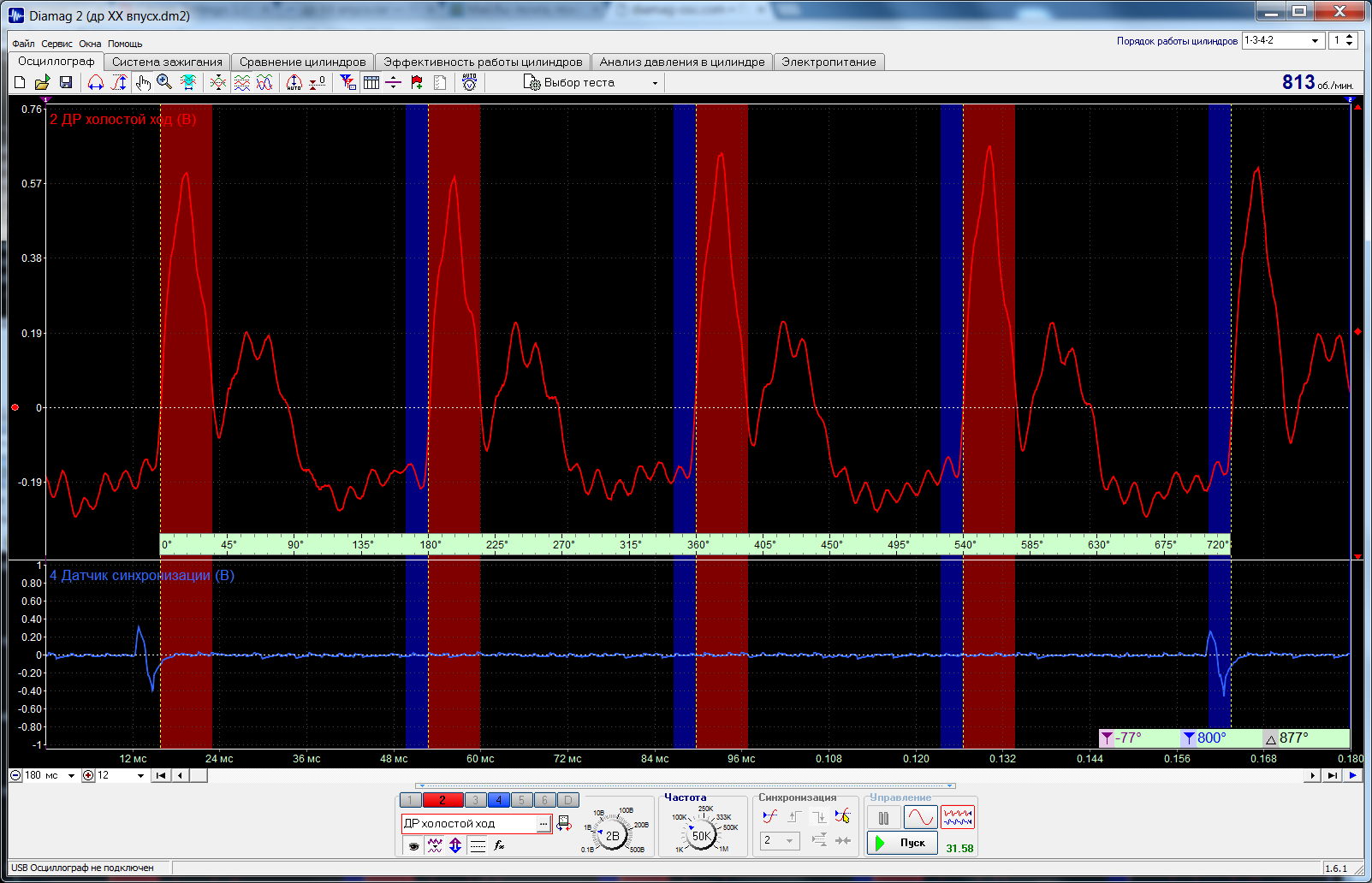Open the fx function icon
This screenshot has height=883, width=1372.
click(x=499, y=845)
